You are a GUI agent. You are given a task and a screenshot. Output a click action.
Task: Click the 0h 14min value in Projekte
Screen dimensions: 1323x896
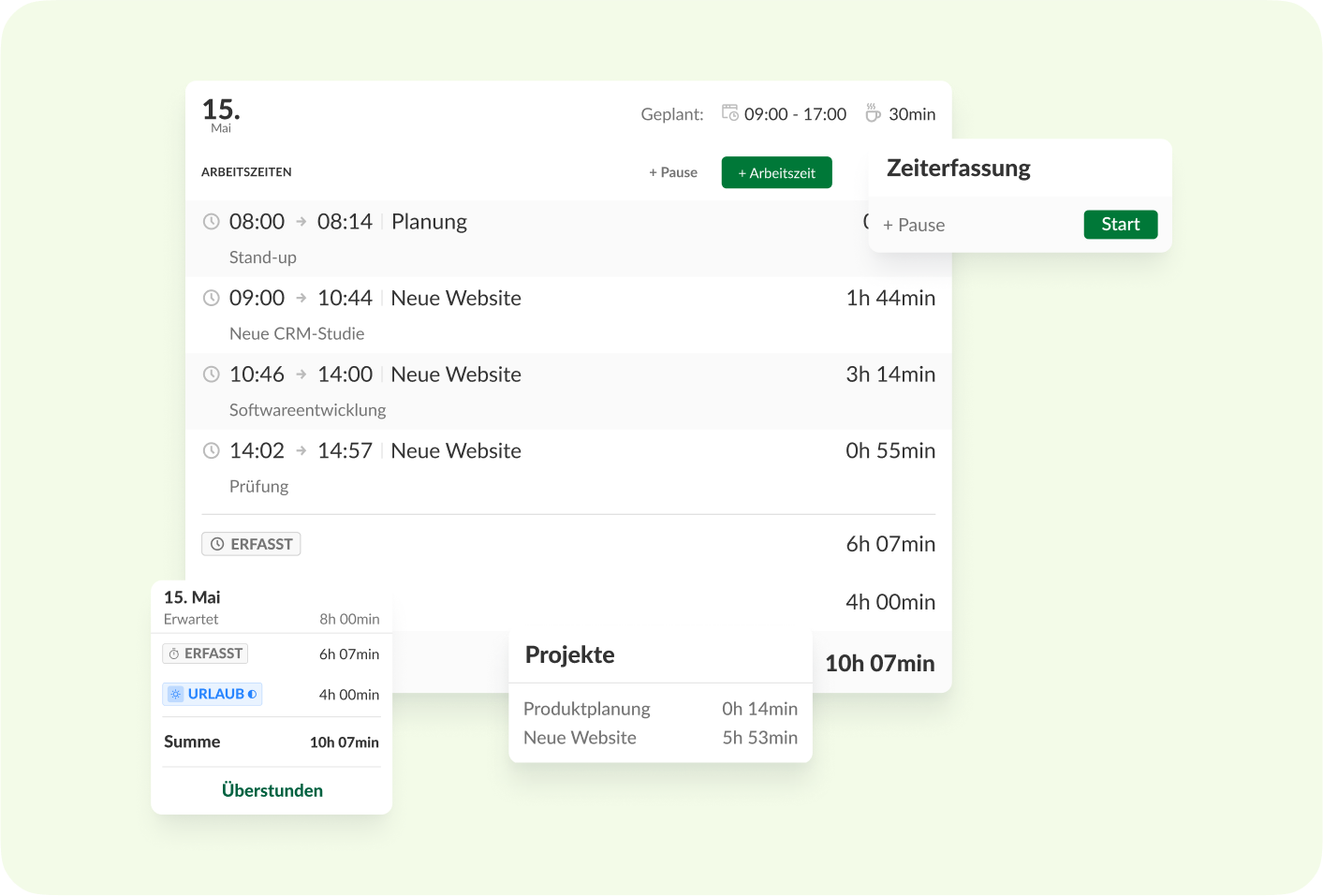(759, 709)
